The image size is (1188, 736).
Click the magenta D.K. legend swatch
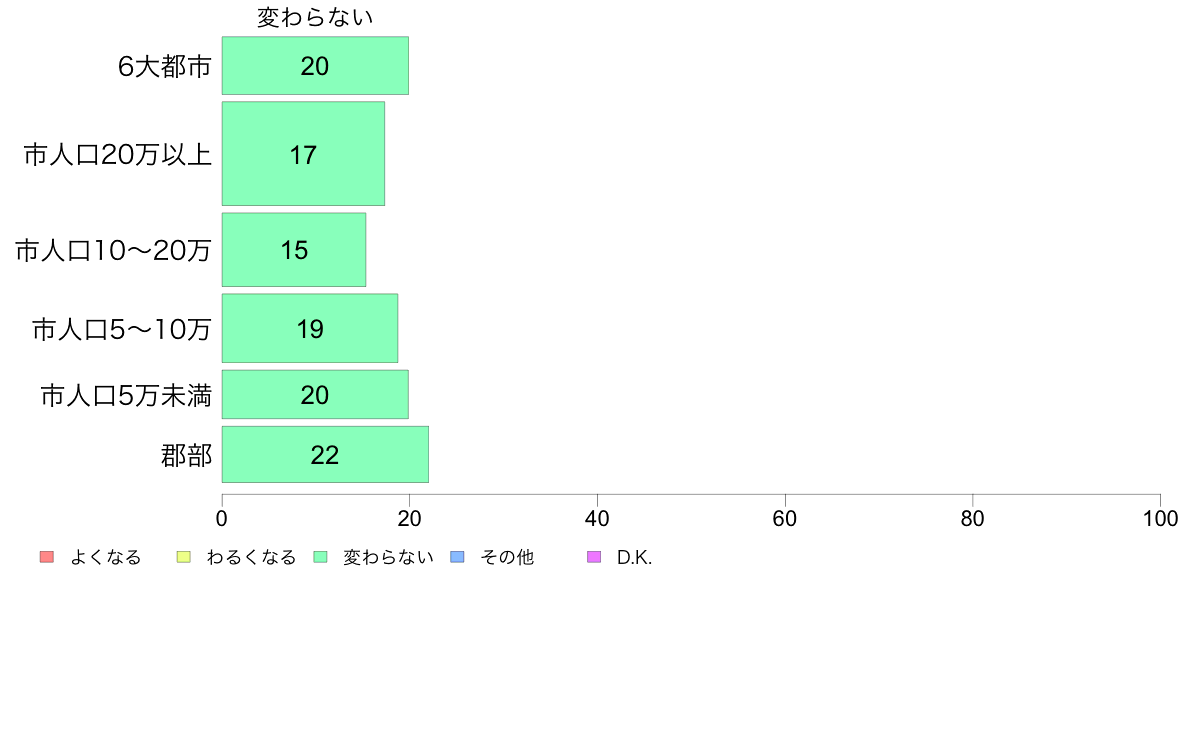pyautogui.click(x=594, y=557)
